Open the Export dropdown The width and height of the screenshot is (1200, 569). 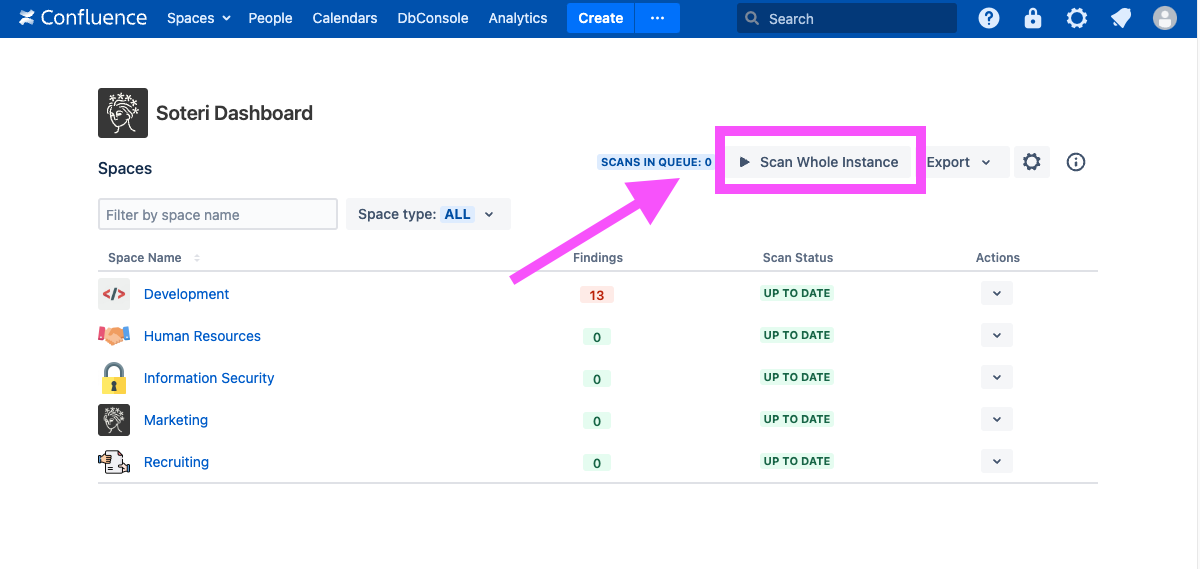[x=958, y=162]
